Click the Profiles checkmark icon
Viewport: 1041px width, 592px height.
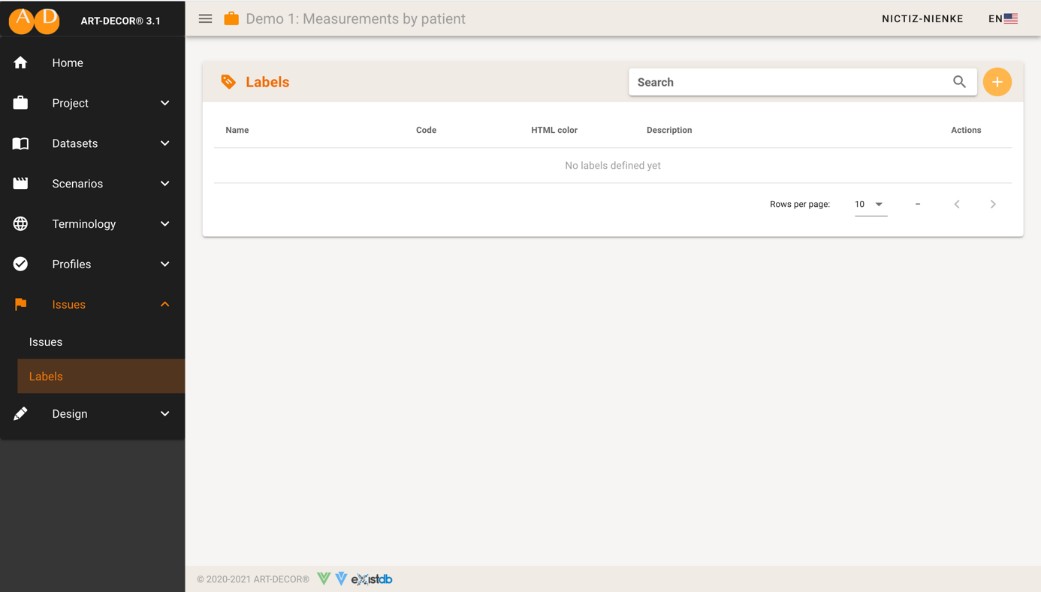20,264
